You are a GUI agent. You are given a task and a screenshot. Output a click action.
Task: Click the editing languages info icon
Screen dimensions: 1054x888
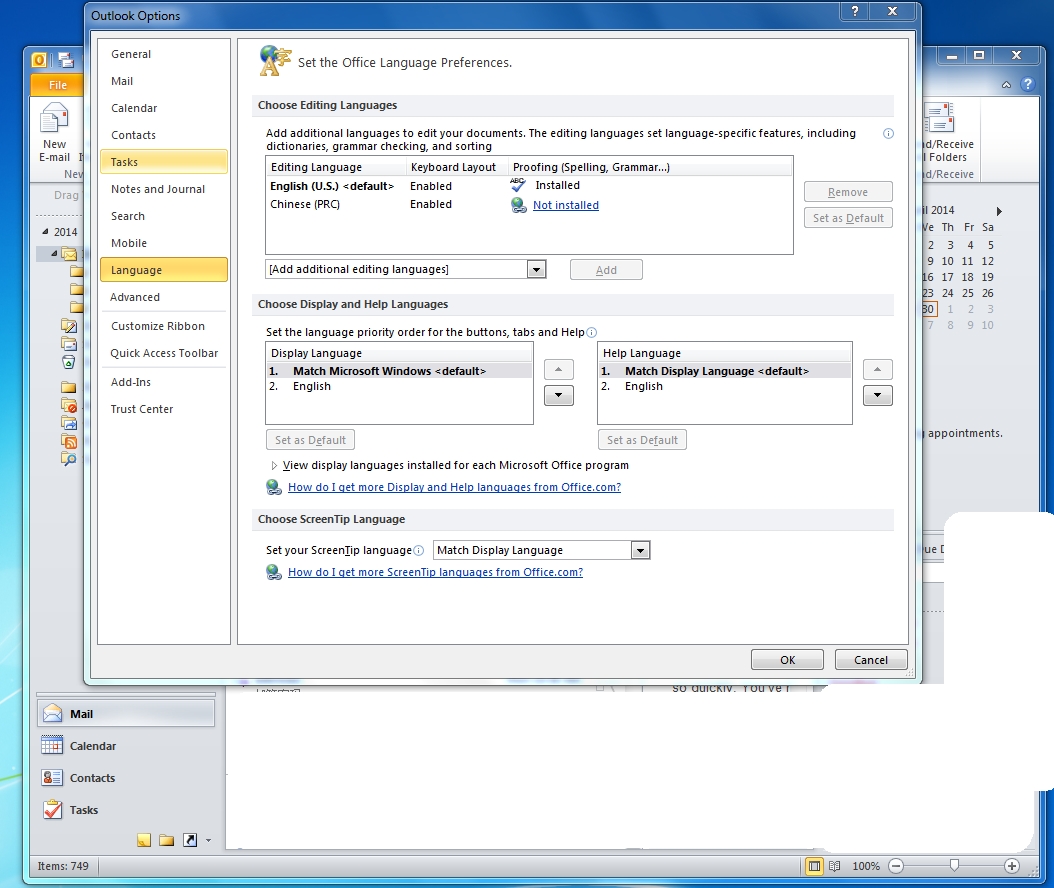click(888, 133)
